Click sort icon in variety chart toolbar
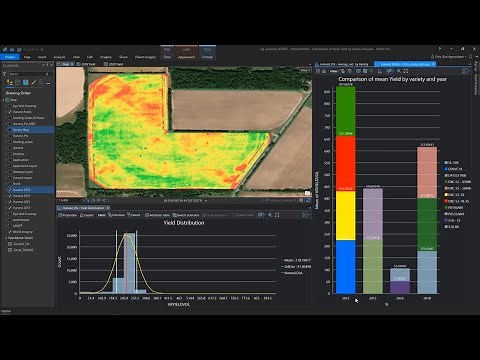480x360 pixels. coord(380,71)
